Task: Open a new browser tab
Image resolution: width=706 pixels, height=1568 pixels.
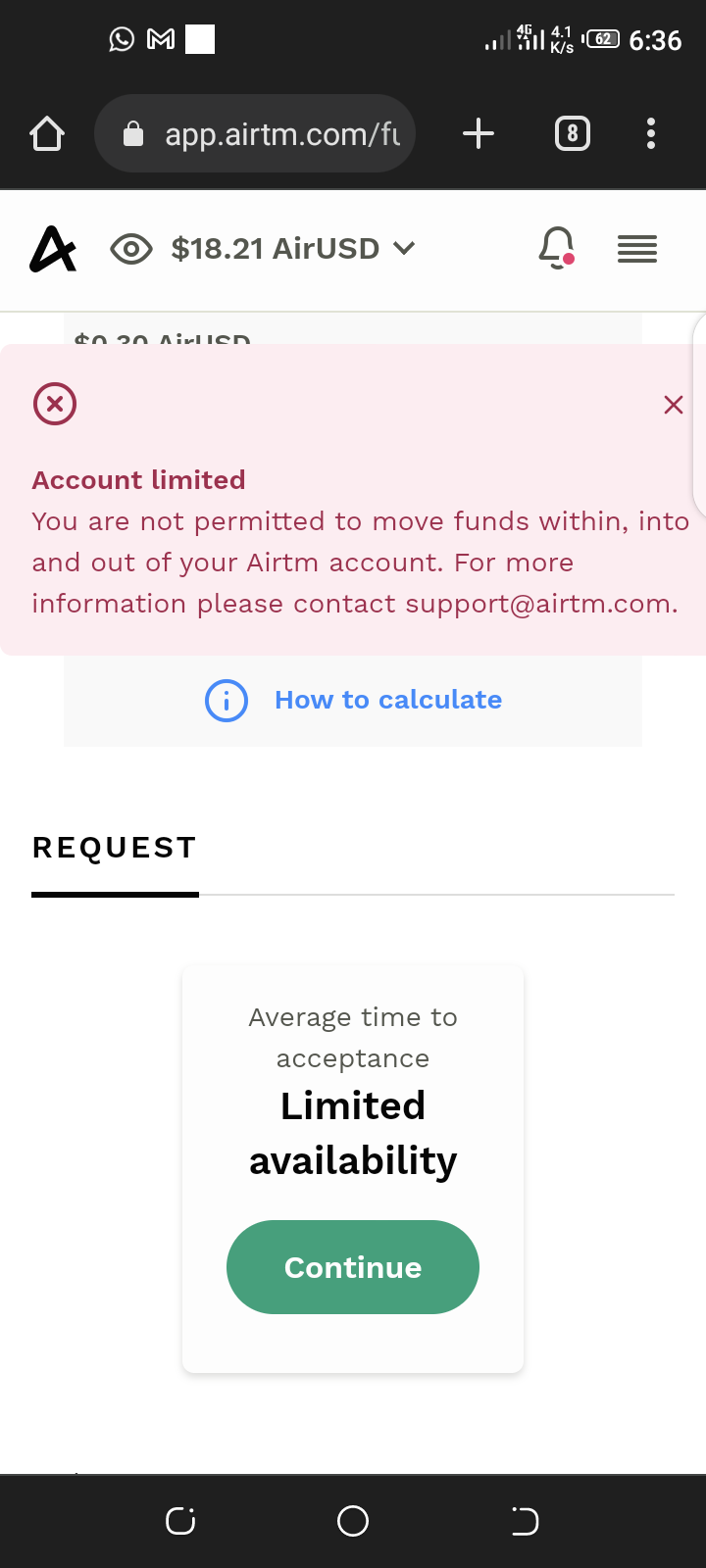Action: (479, 133)
